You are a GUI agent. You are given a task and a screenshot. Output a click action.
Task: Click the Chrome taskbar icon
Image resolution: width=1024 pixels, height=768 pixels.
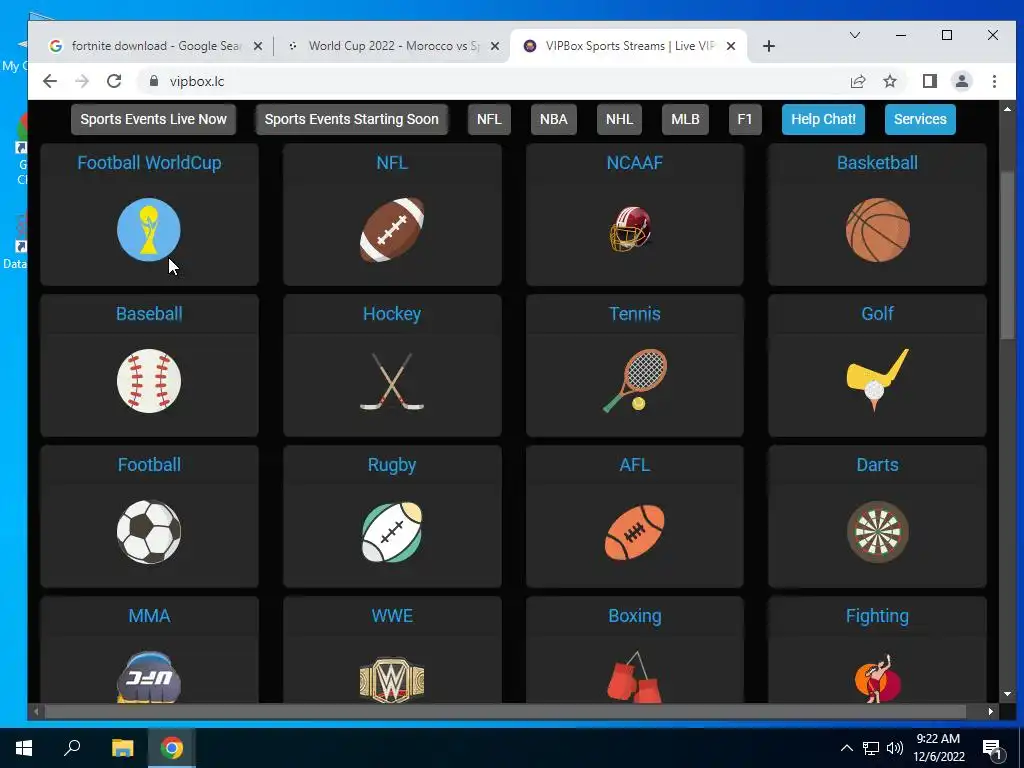click(x=172, y=748)
